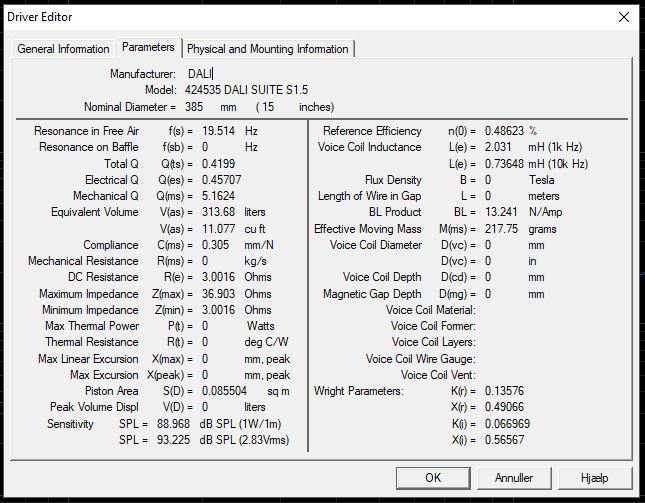Edit Nominal Diameter value 385 mm
The width and height of the screenshot is (645, 503).
click(x=194, y=107)
